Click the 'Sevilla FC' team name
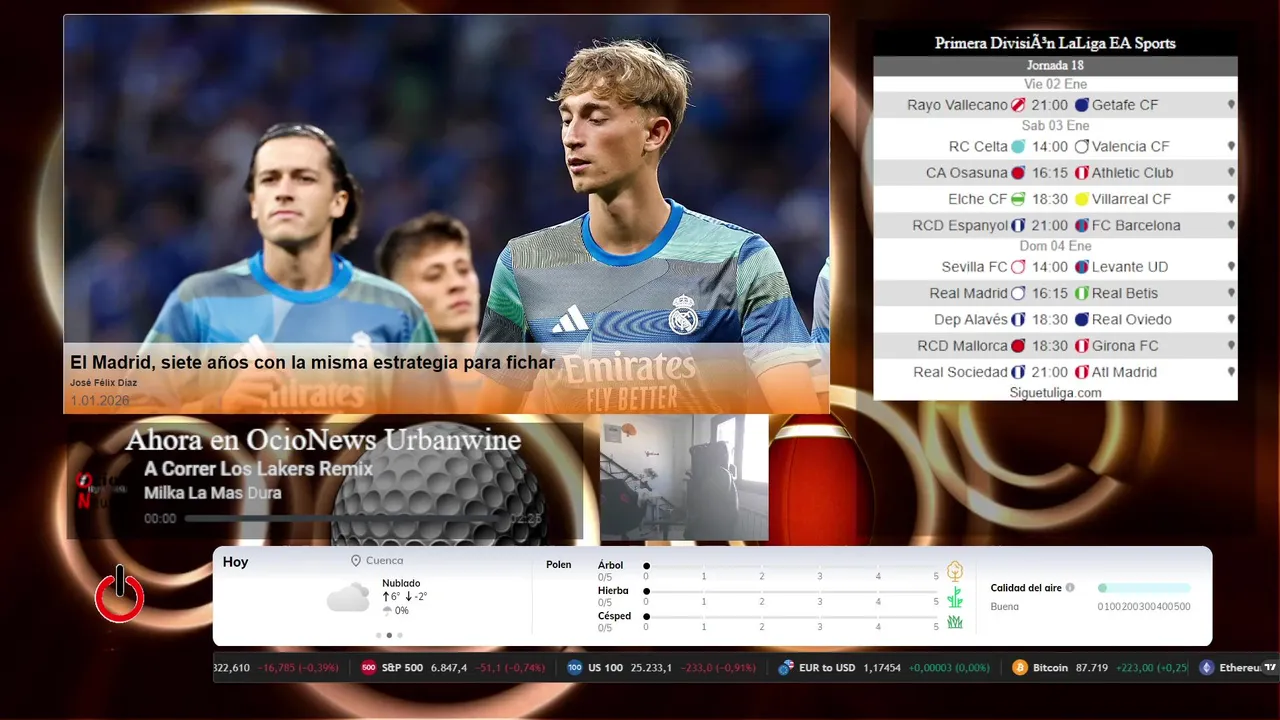 pyautogui.click(x=974, y=267)
